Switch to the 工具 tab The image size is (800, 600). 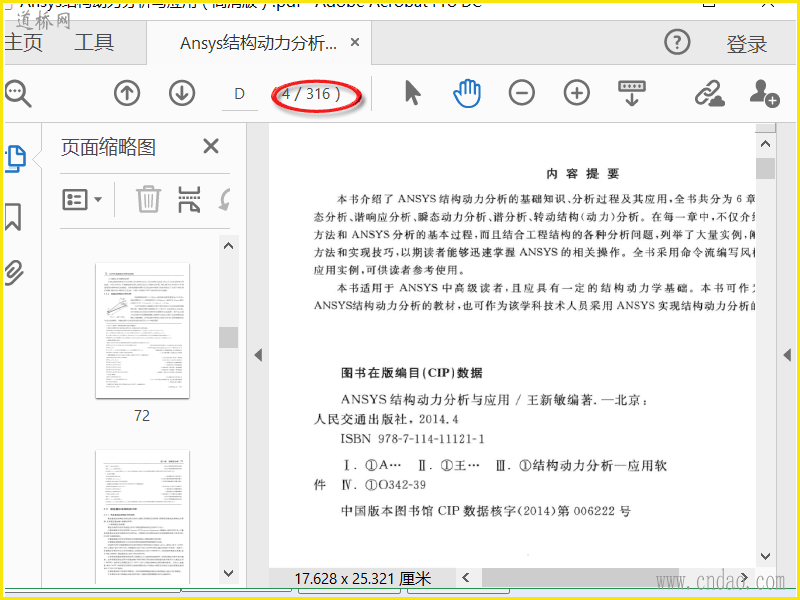pyautogui.click(x=94, y=42)
